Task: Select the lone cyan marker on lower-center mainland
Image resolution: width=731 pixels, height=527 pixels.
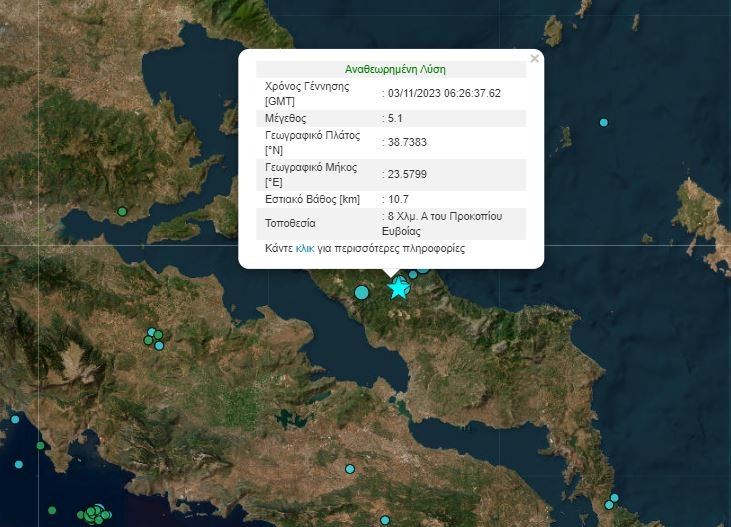Action: point(350,468)
